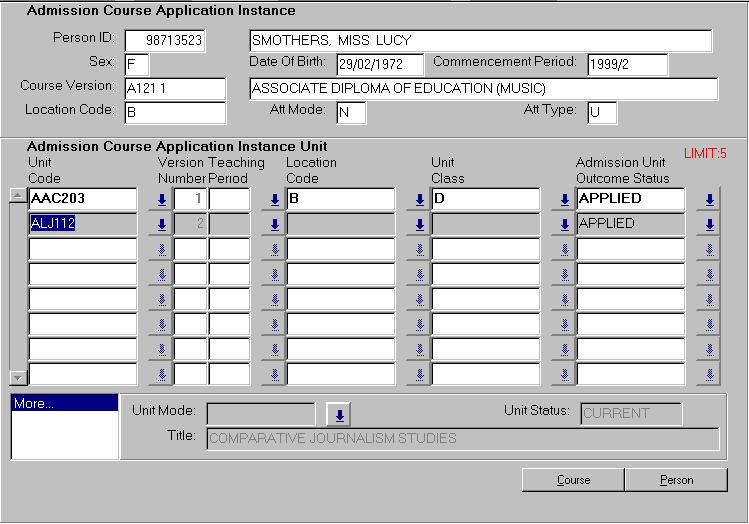Open lookup arrow beside unit code AAC203
Viewport: 749px width, 524px height.
162,199
